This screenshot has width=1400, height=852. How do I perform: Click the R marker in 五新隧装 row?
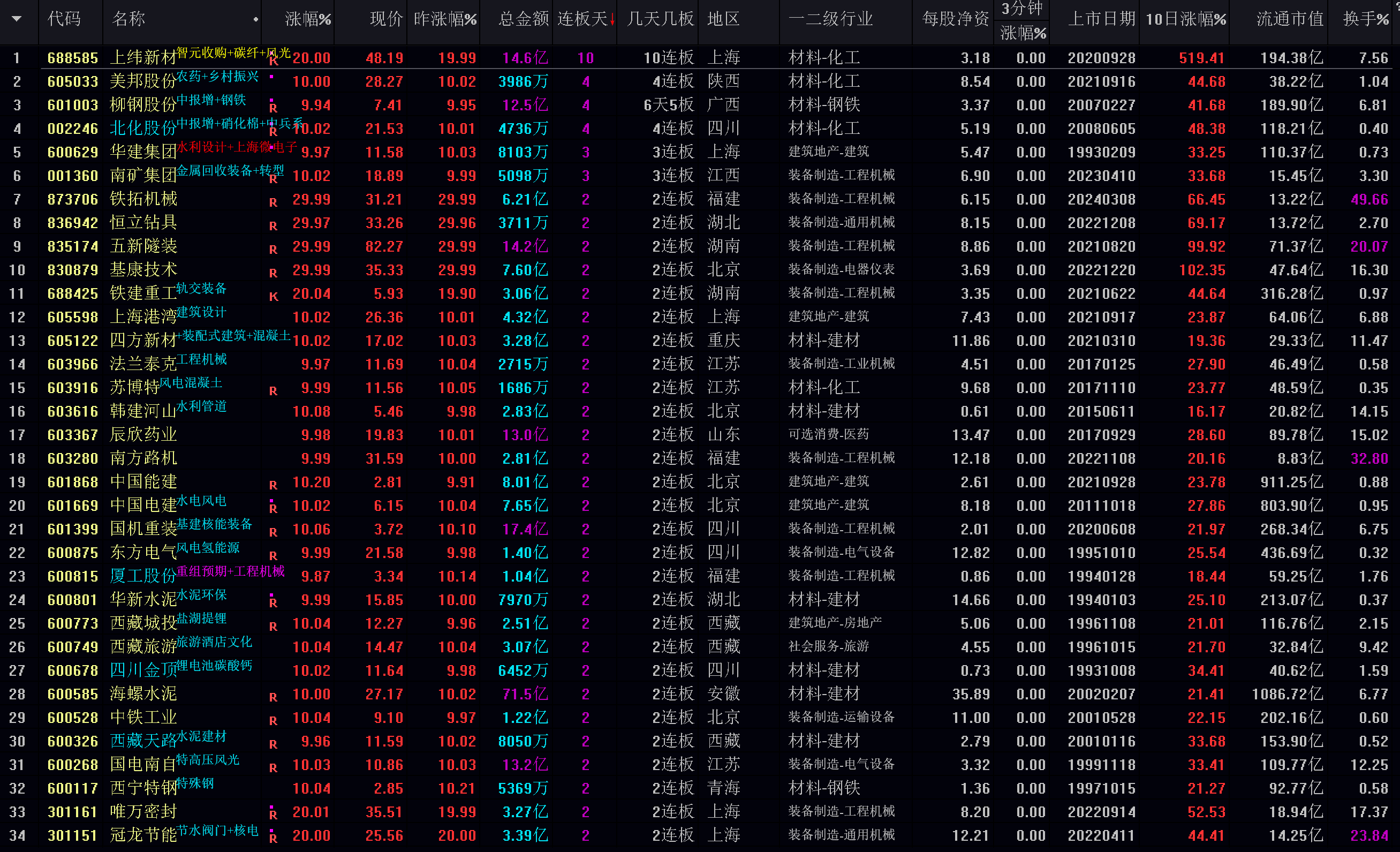click(273, 249)
